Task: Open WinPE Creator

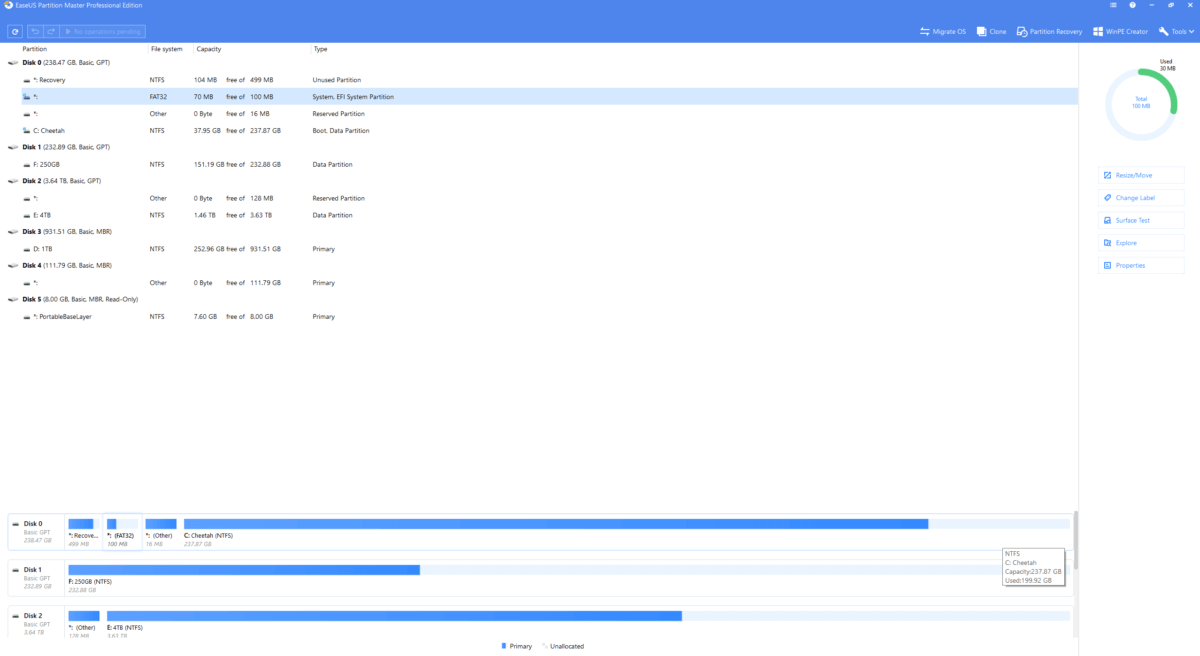Action: (x=1121, y=32)
